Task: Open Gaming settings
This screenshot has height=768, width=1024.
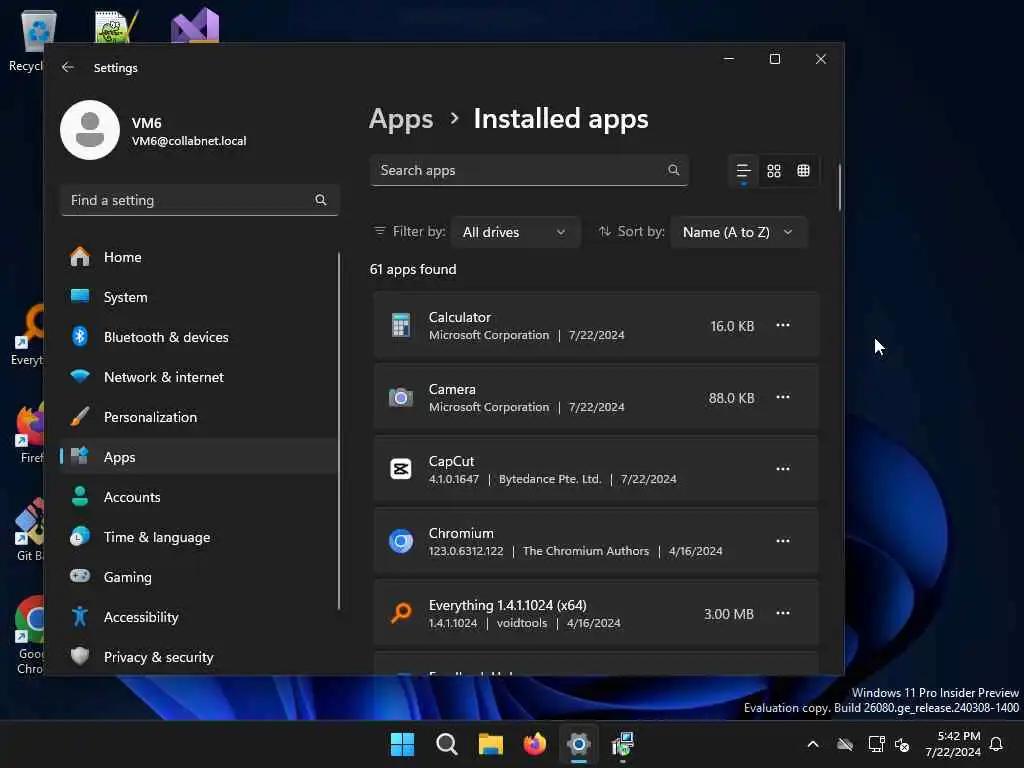Action: point(199,577)
